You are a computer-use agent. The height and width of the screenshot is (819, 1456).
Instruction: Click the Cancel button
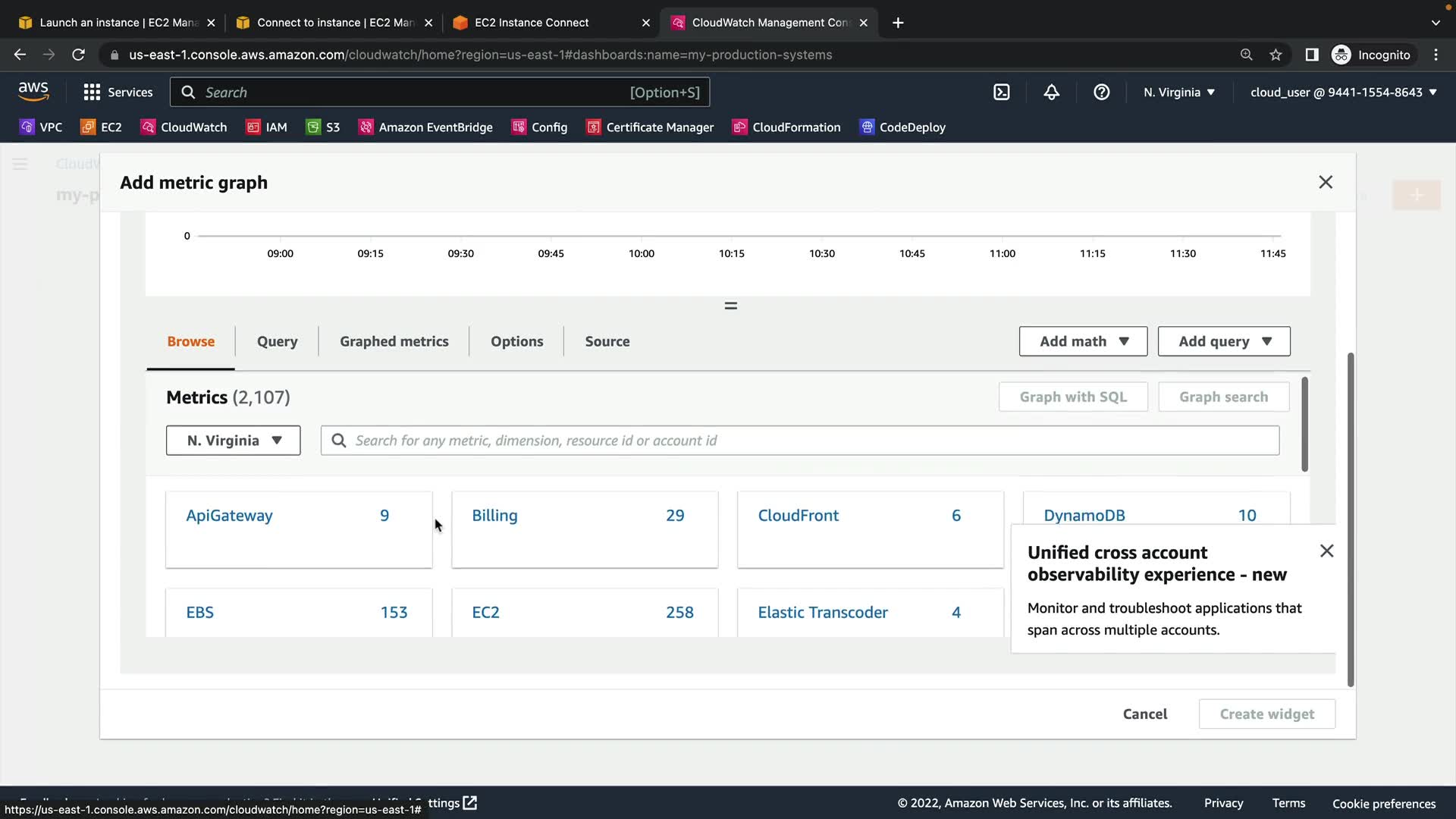pyautogui.click(x=1144, y=714)
